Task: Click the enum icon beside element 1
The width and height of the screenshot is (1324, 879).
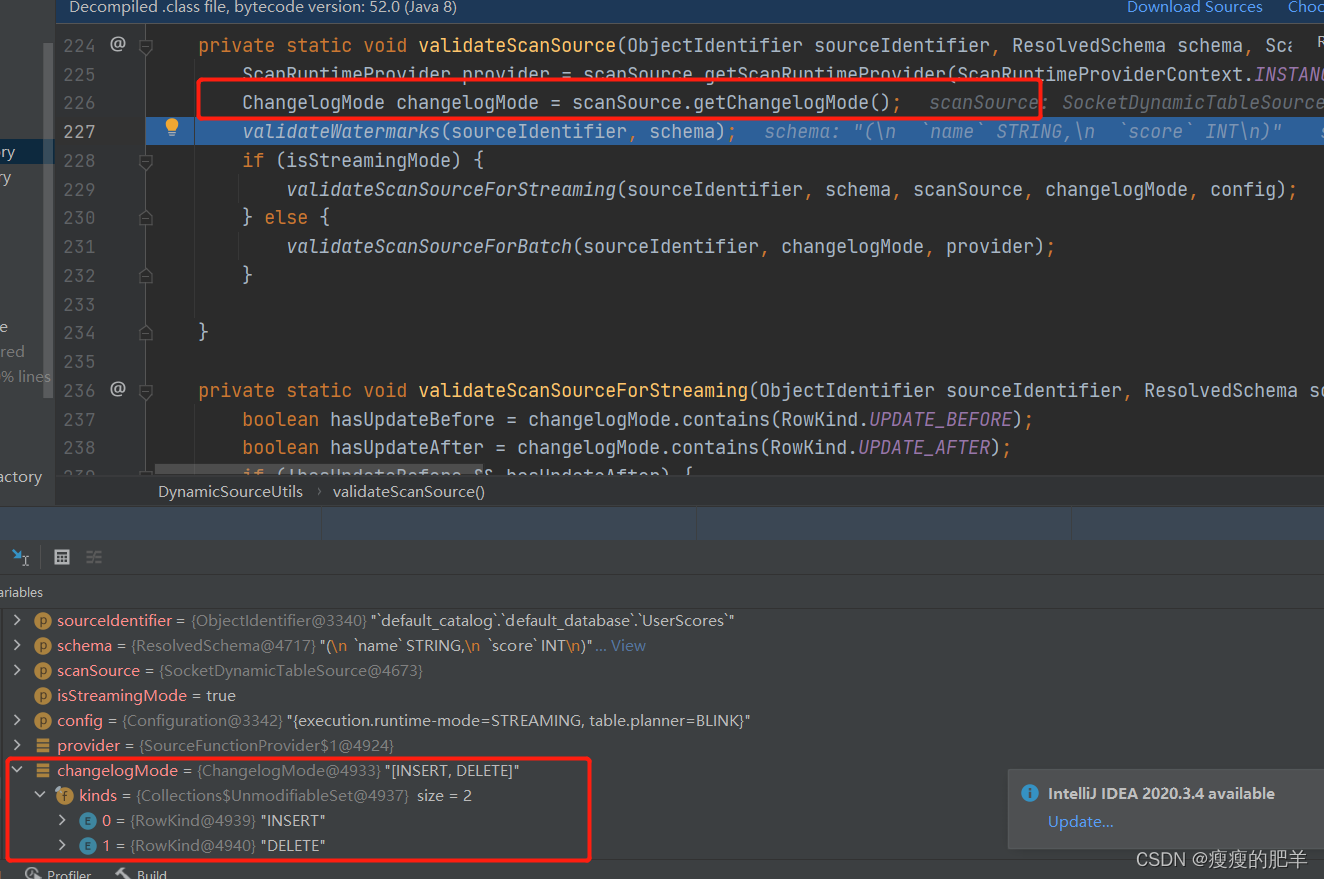Action: pyautogui.click(x=88, y=846)
